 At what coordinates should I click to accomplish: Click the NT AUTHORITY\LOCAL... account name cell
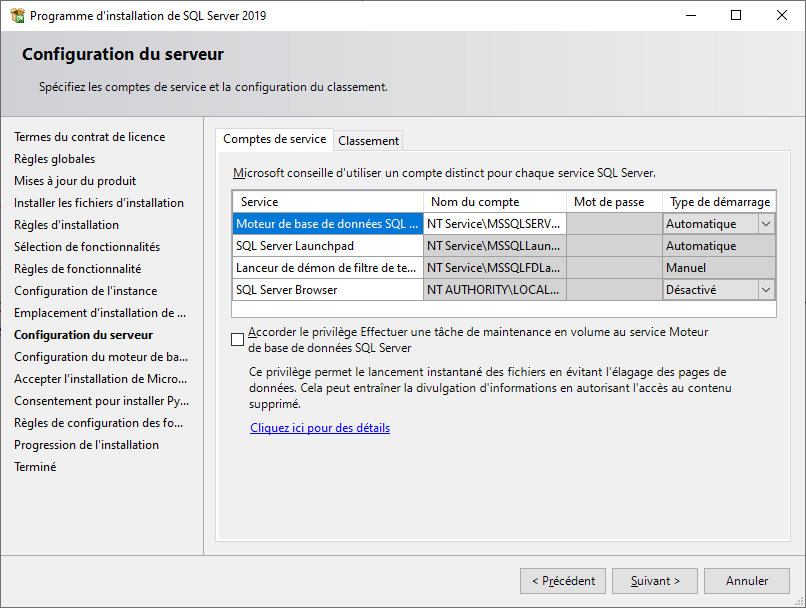[x=494, y=290]
